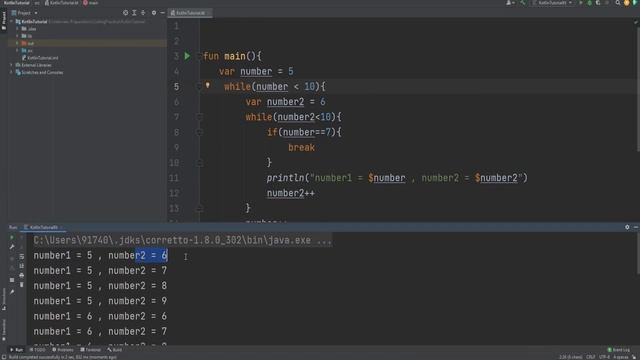Click the Stop square icon in Run panel
The height and width of the screenshot is (360, 640).
(x=12, y=280)
